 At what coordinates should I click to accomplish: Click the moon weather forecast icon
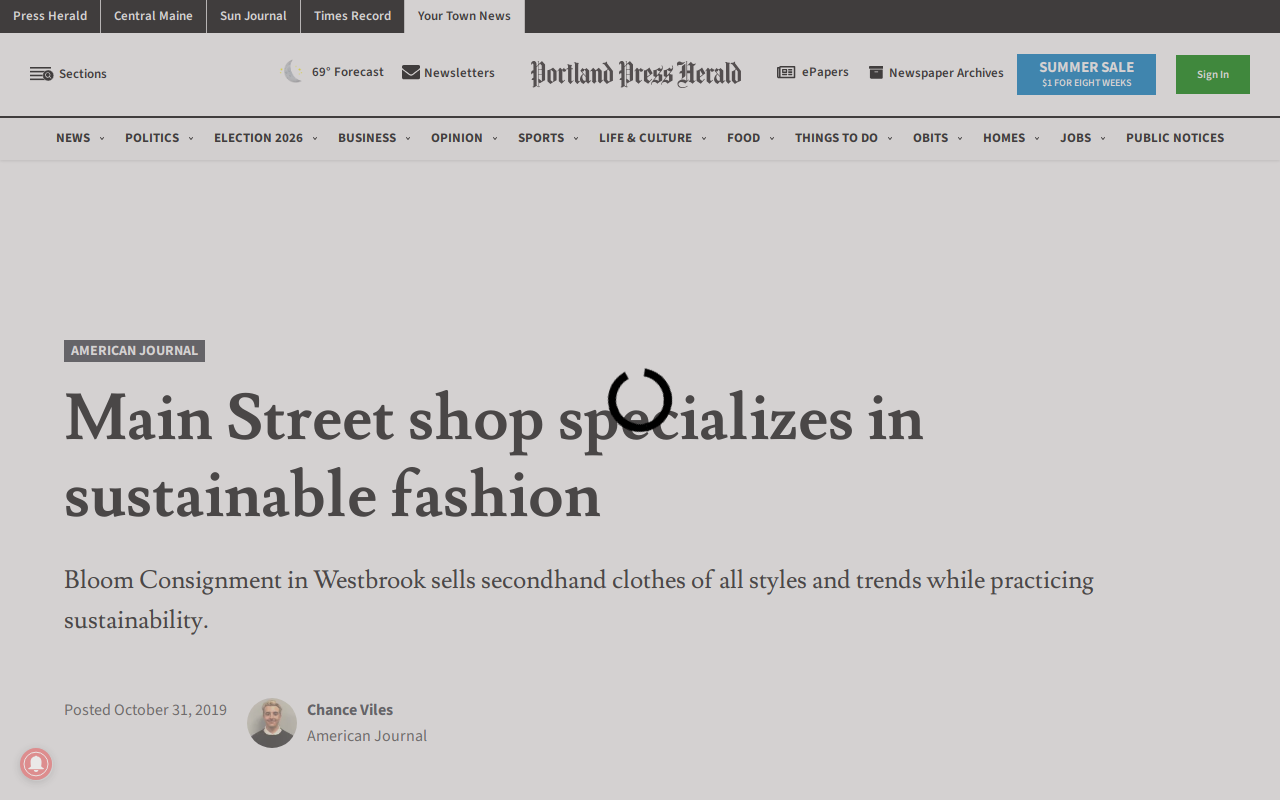pyautogui.click(x=293, y=72)
